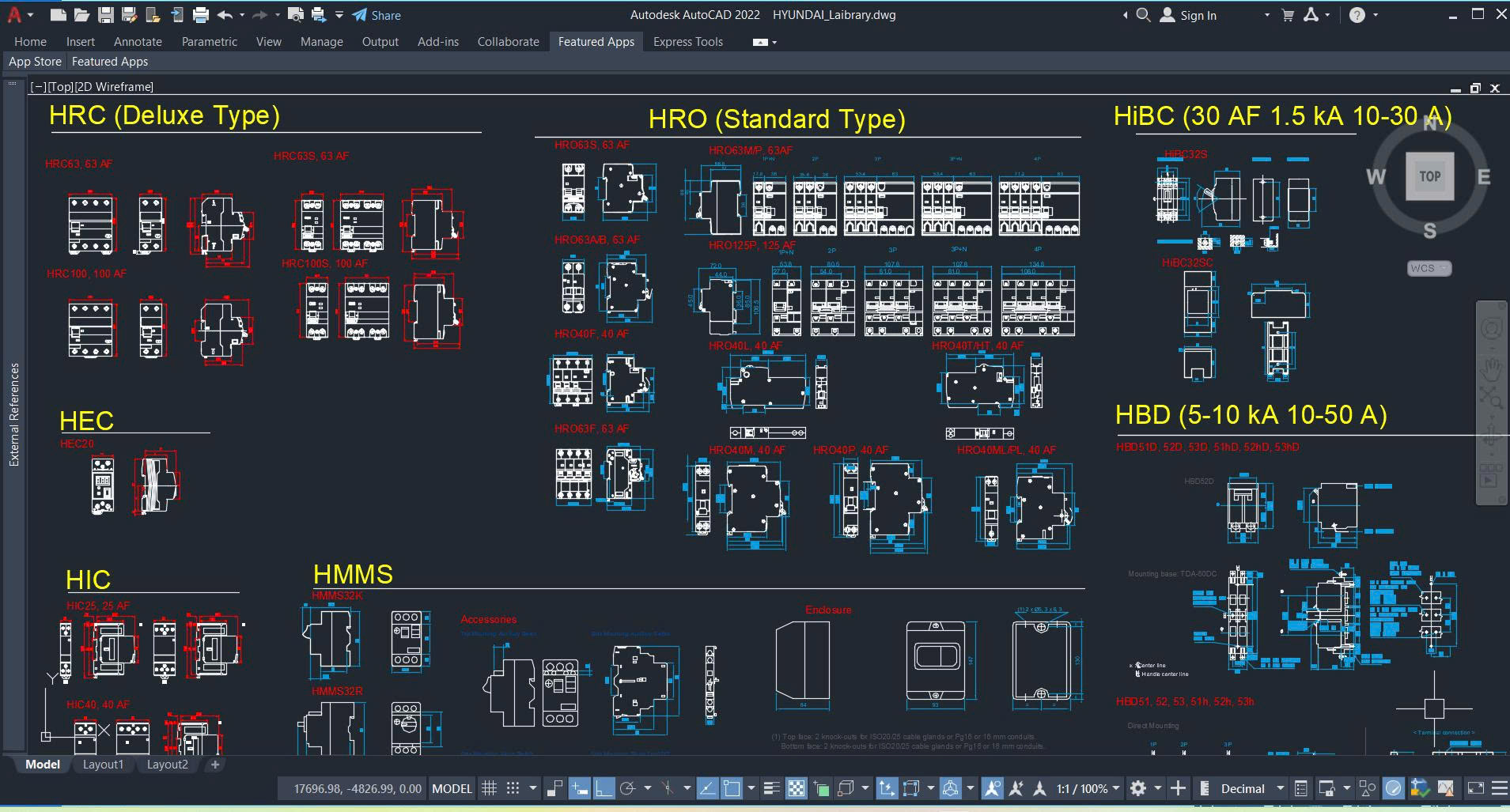
Task: Click the Plot printer icon
Action: [x=201, y=15]
